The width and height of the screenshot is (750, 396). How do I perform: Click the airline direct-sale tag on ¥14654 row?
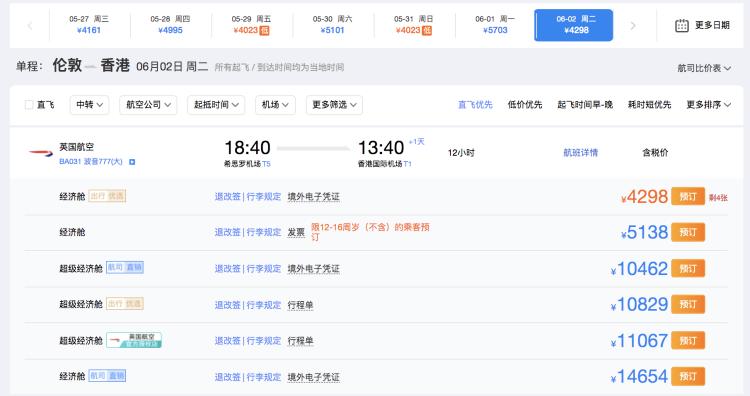point(107,376)
